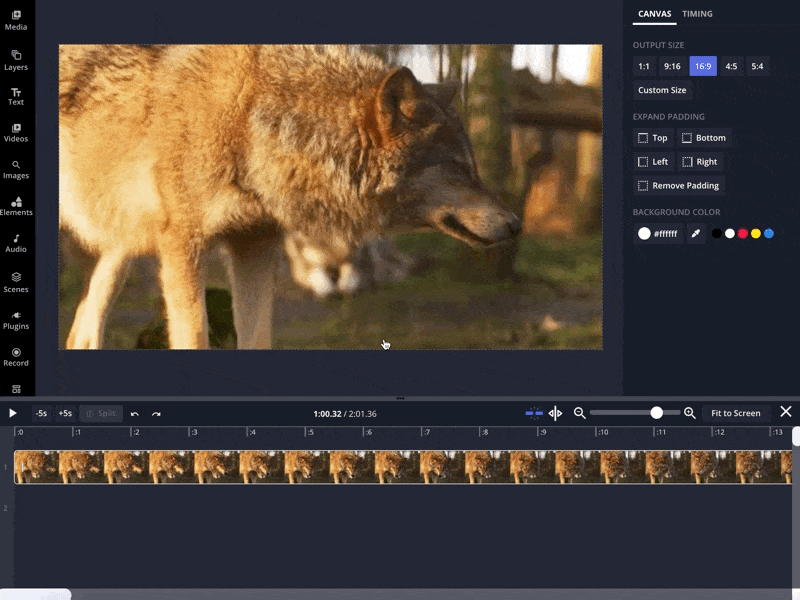Screen dimensions: 800x600
Task: Select the Text tool in sidebar
Action: 16,96
